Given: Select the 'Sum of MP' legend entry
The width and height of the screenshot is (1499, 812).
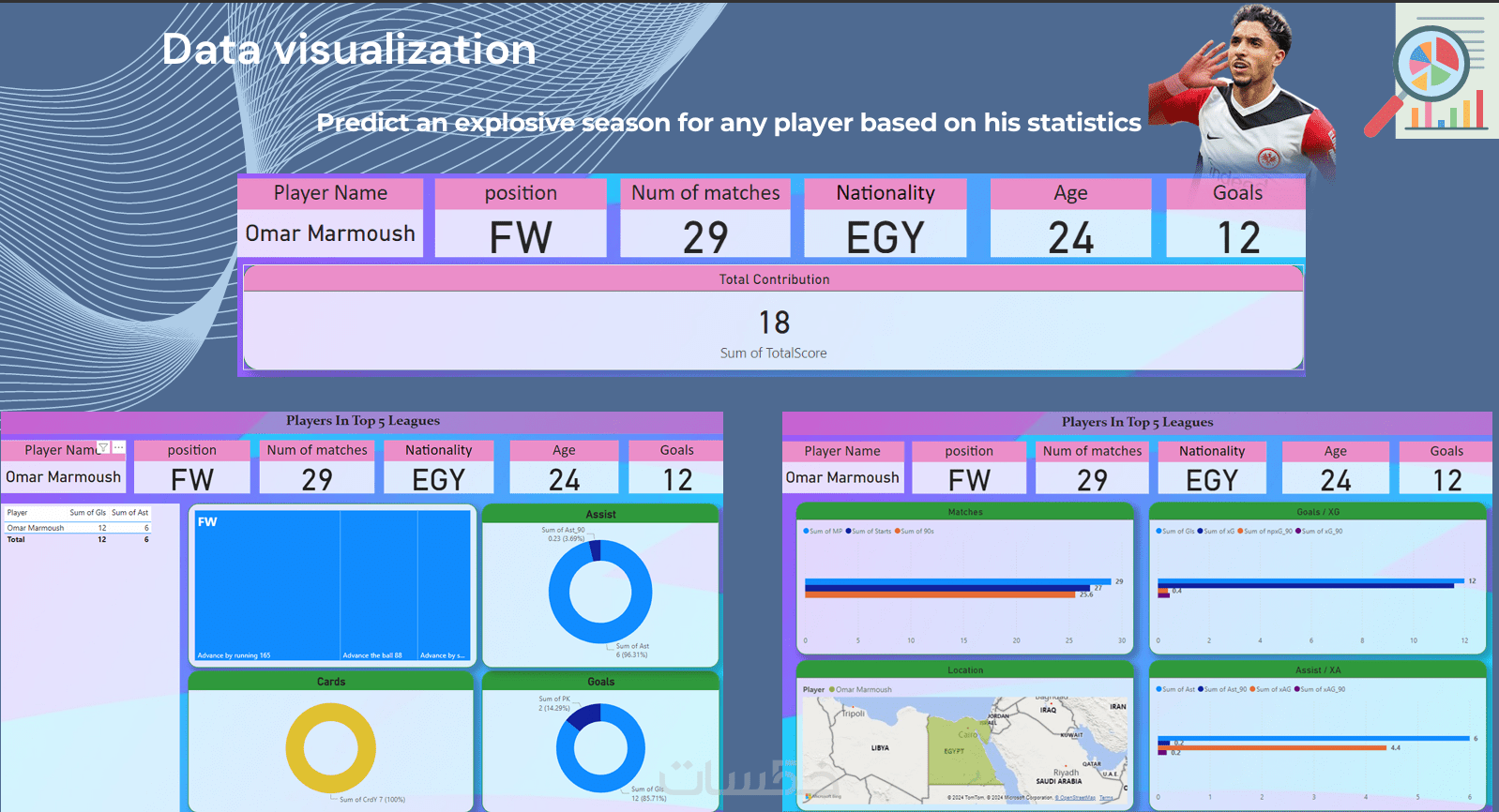Looking at the screenshot, I should point(823,532).
